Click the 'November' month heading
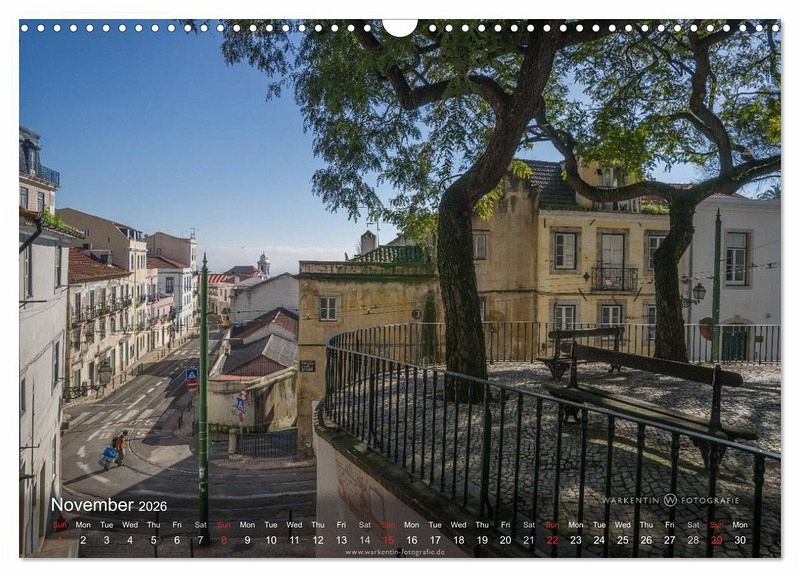This screenshot has width=800, height=577. click(x=92, y=505)
